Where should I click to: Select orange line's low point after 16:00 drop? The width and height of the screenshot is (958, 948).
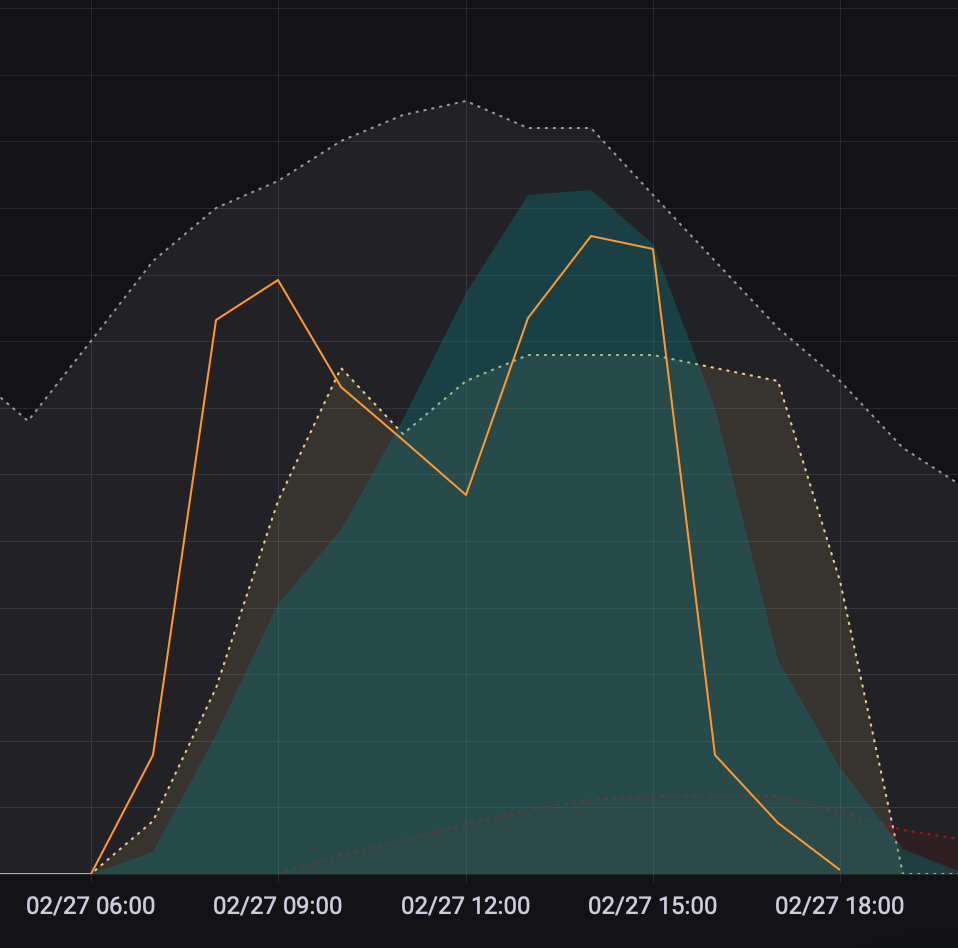pos(715,754)
